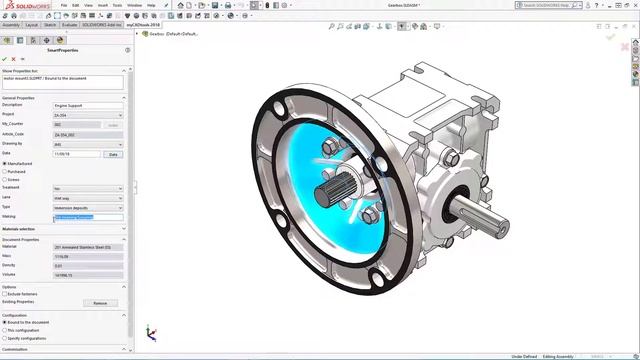Click the green checkmark to confirm SmartProperties

click(x=4, y=59)
